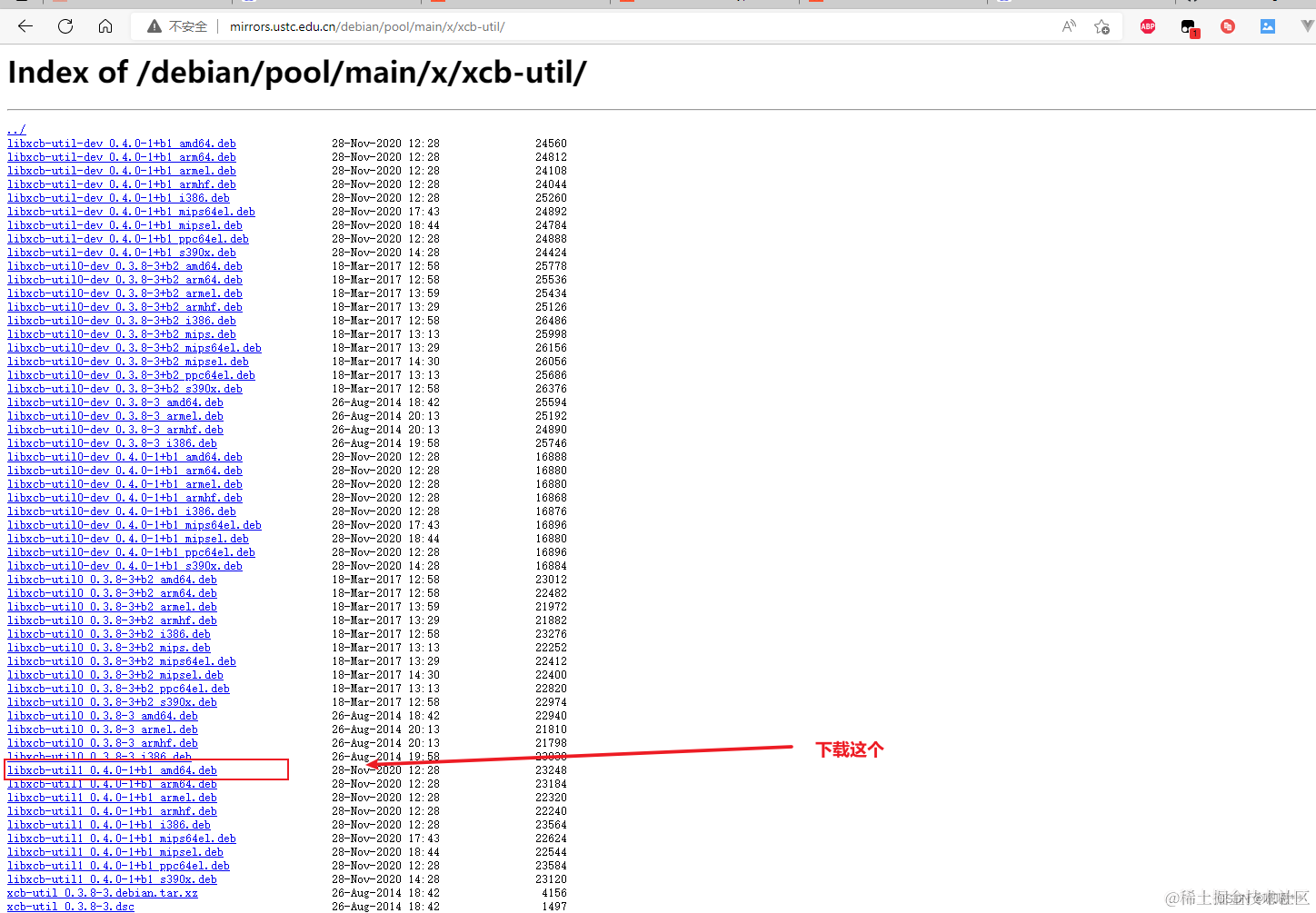Open libxcb-util1_0.4.0-1+b1_mips64el.deb
The height and width of the screenshot is (913, 1316).
pyautogui.click(x=122, y=839)
